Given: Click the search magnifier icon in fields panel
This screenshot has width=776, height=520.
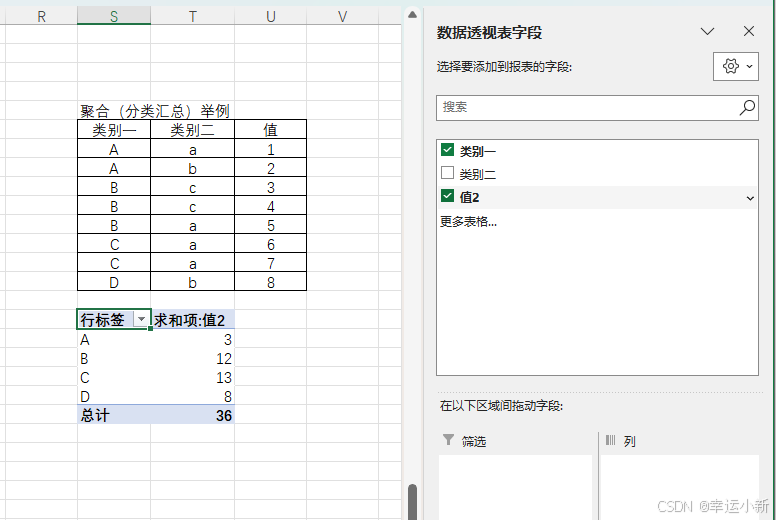Looking at the screenshot, I should 747,107.
